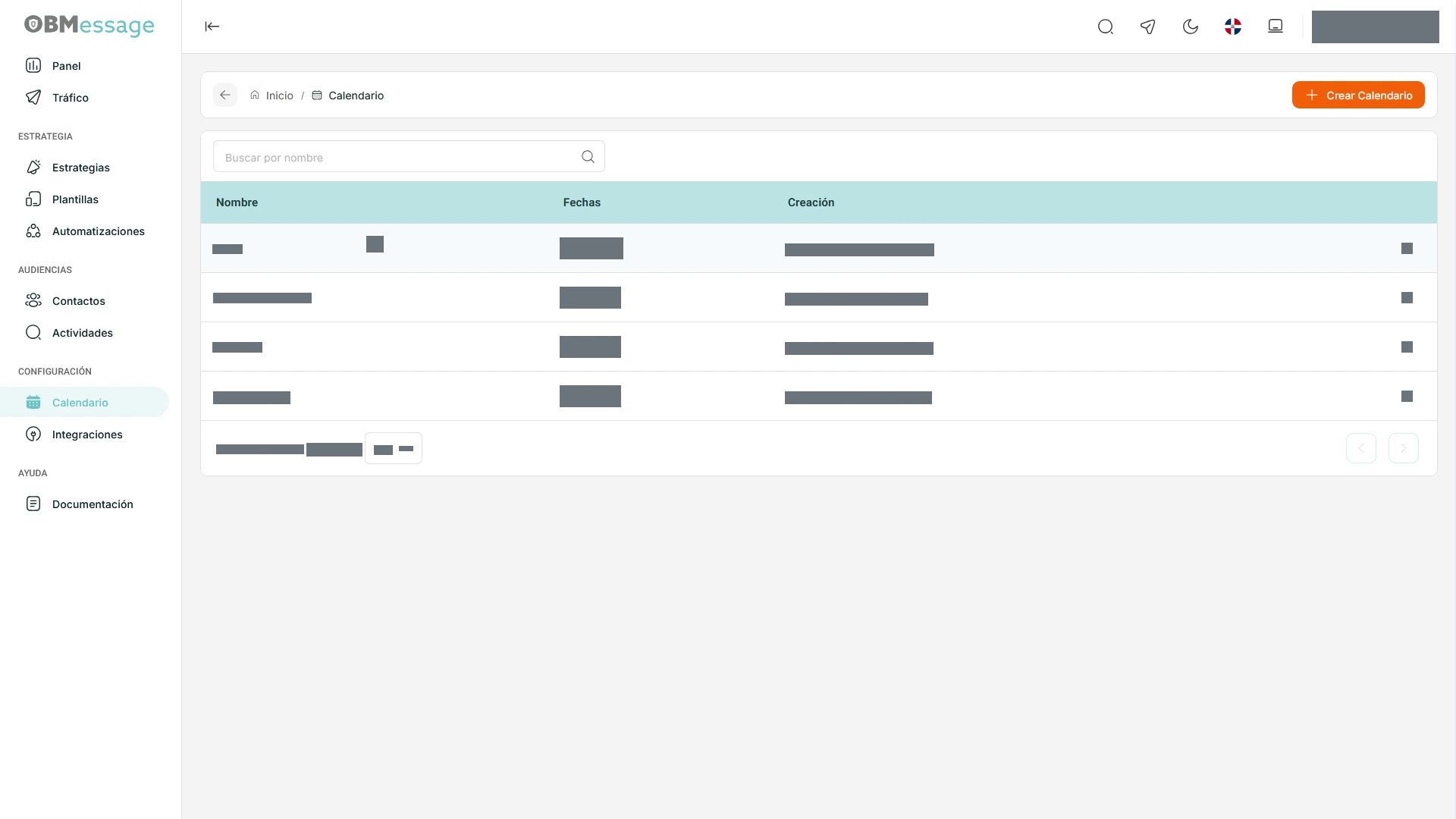1456x819 pixels.
Task: Sort by the Nombre column header
Action: (x=237, y=202)
